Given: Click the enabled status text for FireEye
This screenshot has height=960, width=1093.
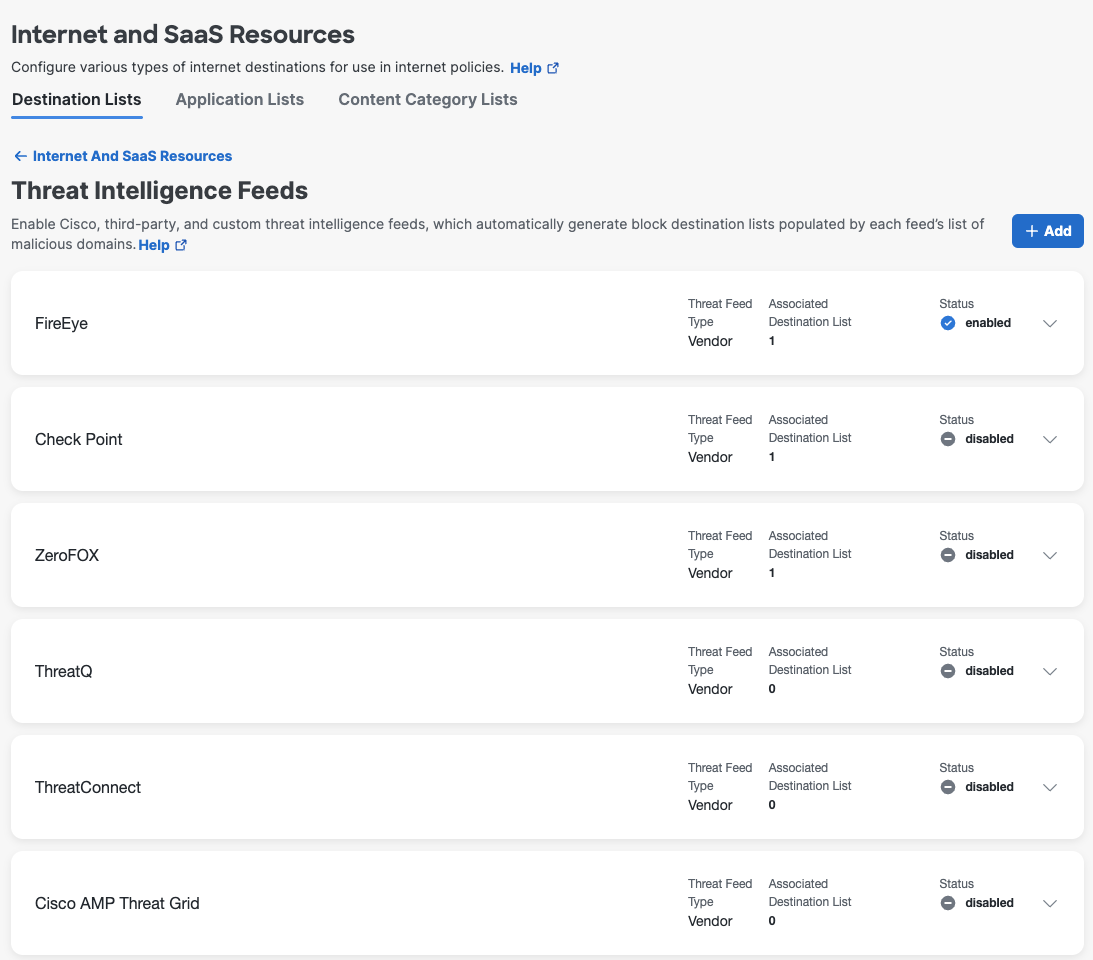Looking at the screenshot, I should click(988, 323).
